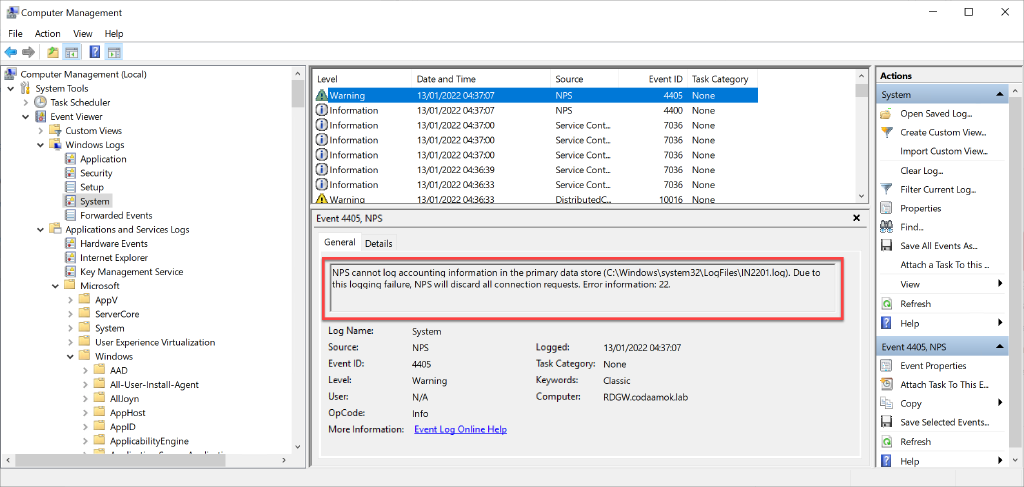This screenshot has width=1024, height=487.
Task: Click the Save All Events floppy icon
Action: pyautogui.click(x=886, y=246)
